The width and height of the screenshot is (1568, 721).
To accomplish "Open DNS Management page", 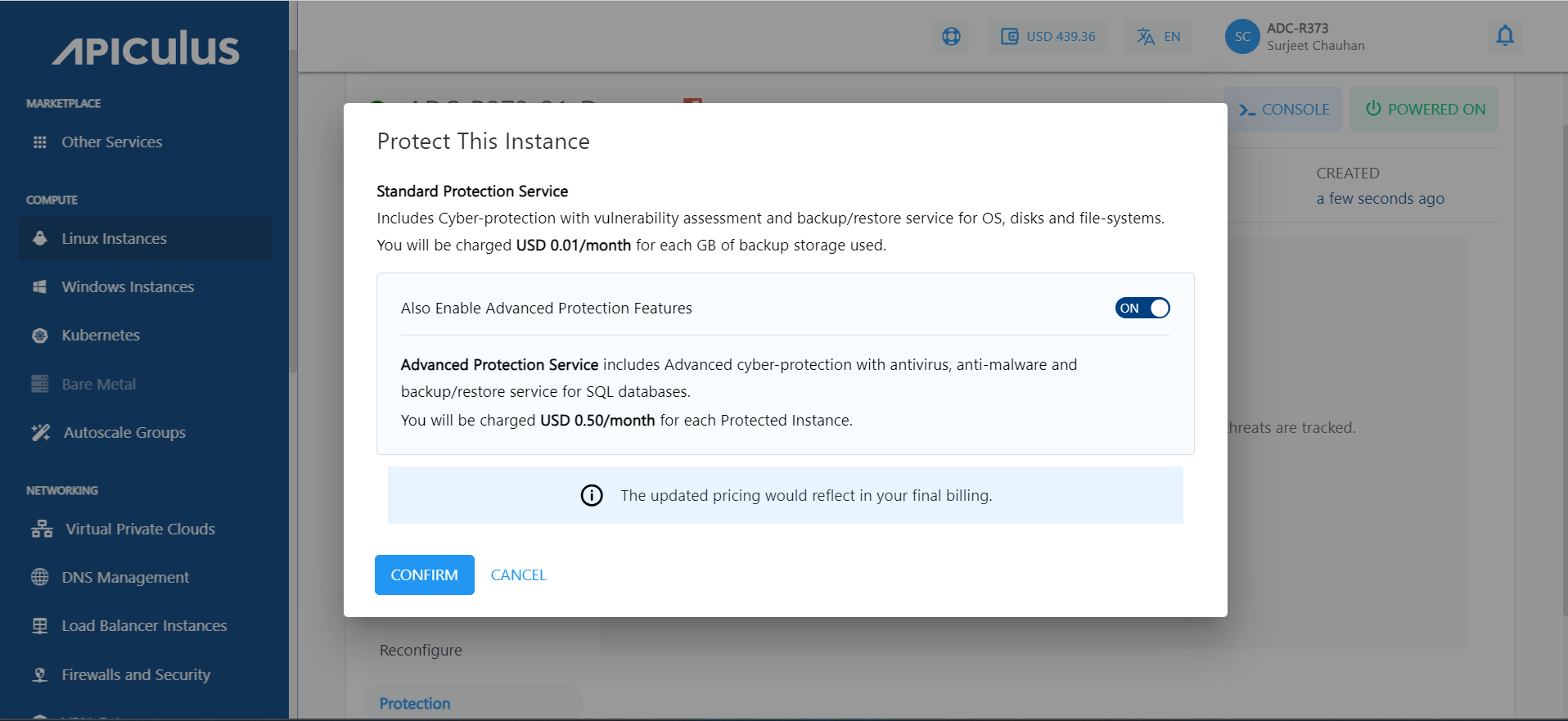I will tap(125, 577).
